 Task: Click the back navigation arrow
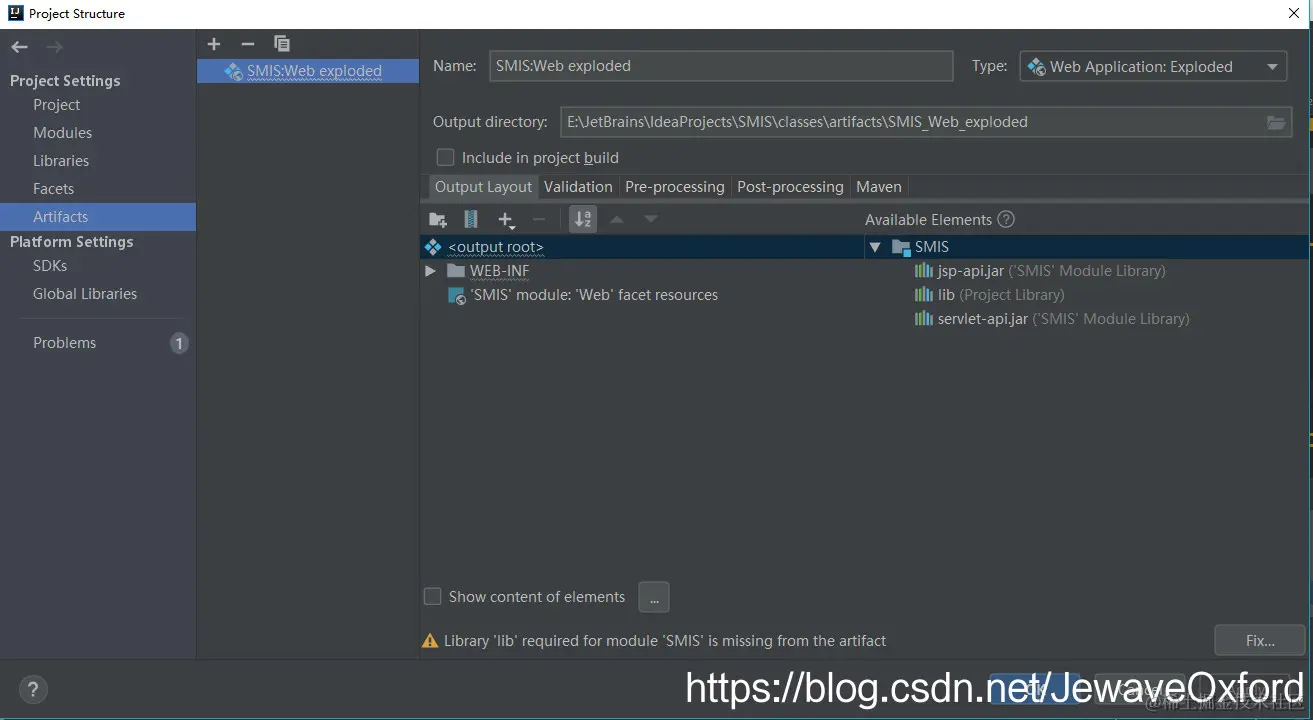(x=20, y=47)
